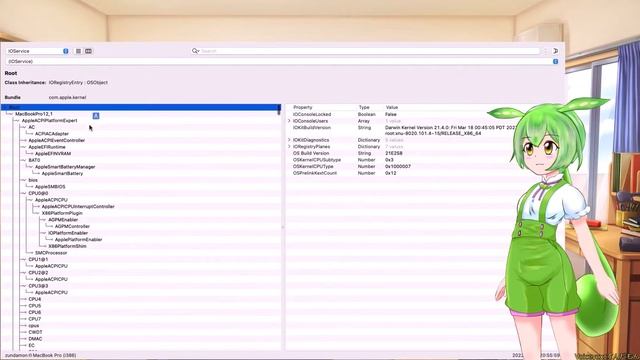Select the OSKernelCPUSubtype property
This screenshot has height=360, width=640.
(x=317, y=160)
